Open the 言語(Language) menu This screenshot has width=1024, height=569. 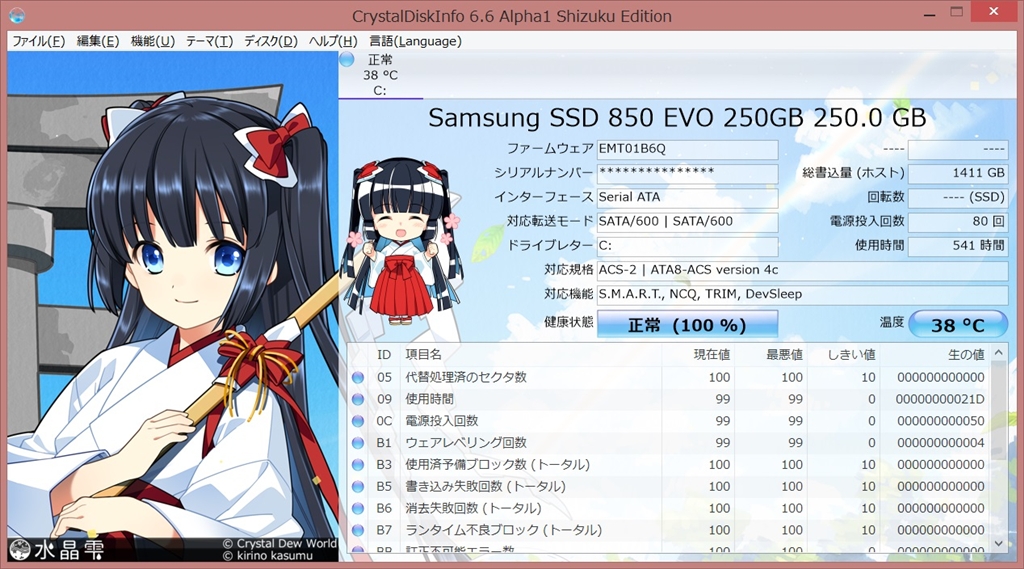pos(415,41)
